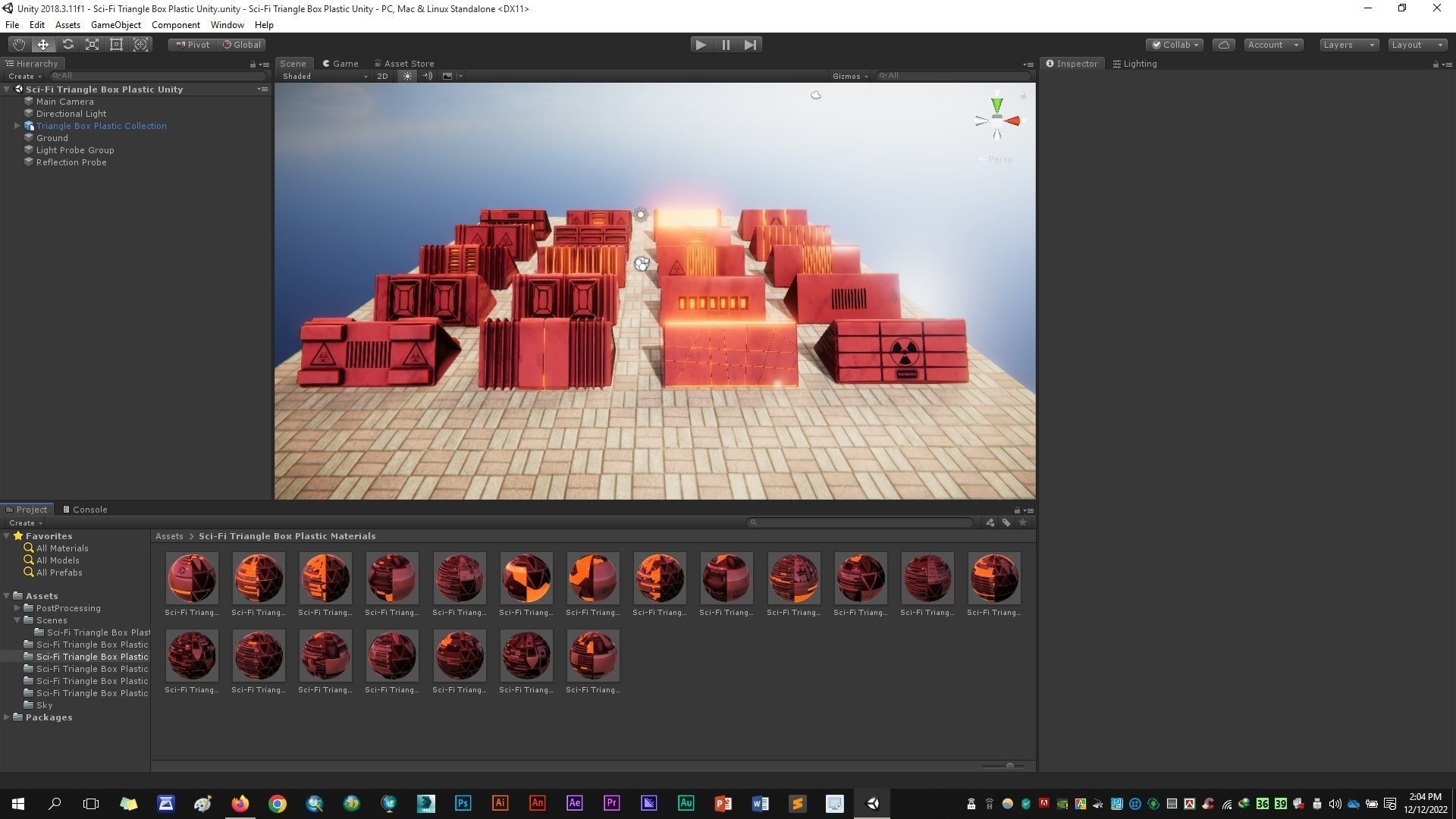Toggle 2D scene view mode
The image size is (1456, 819).
(x=382, y=76)
